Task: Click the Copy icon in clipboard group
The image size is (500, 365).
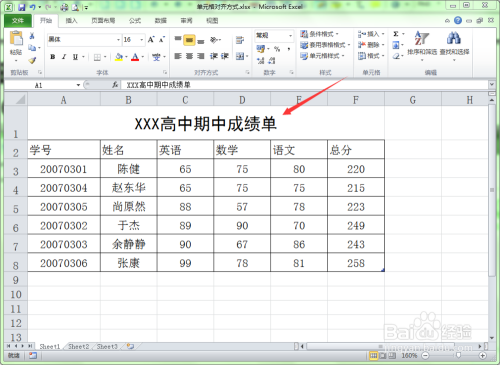Action: pyautogui.click(x=32, y=48)
